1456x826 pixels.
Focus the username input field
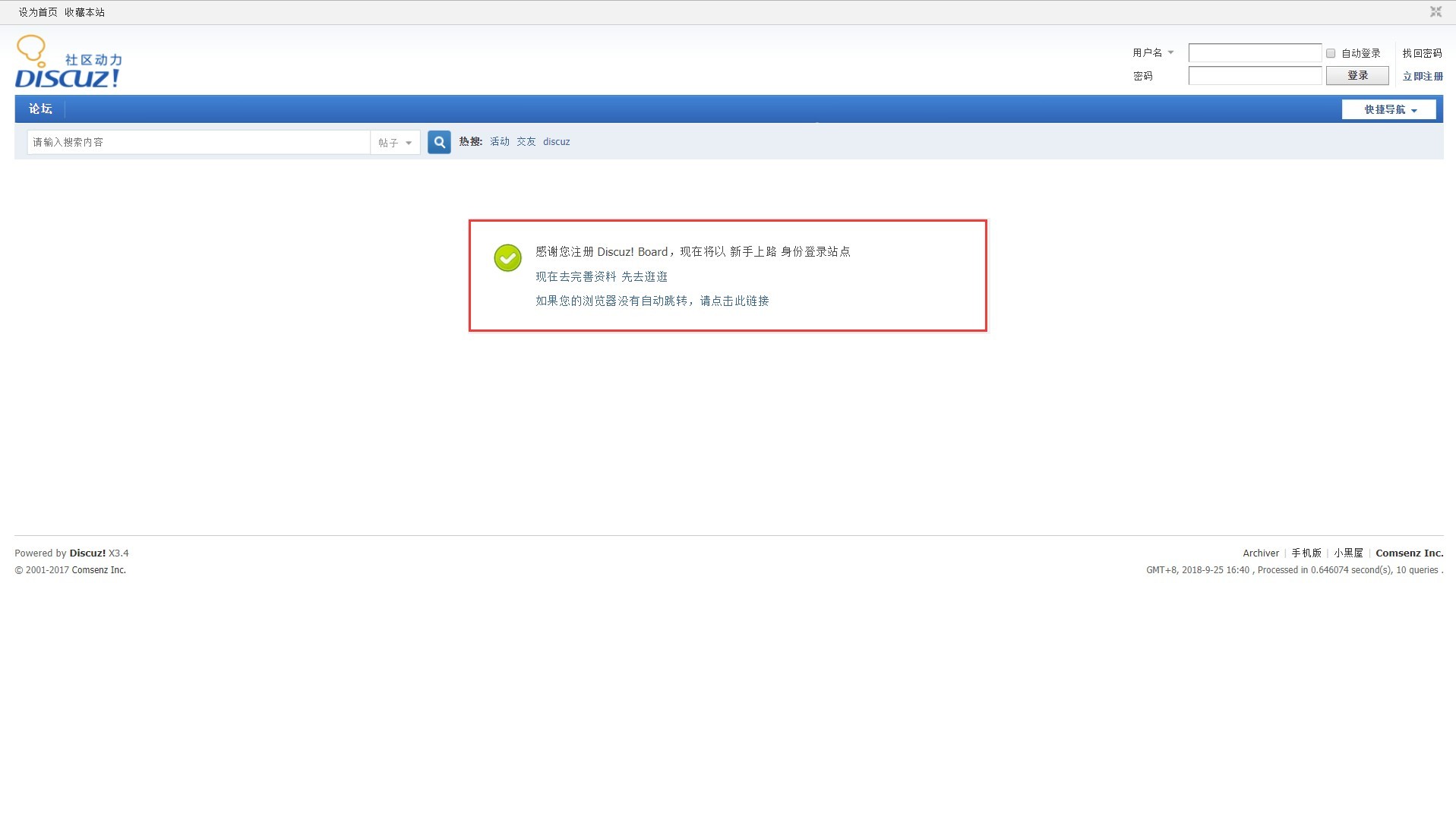click(1255, 52)
